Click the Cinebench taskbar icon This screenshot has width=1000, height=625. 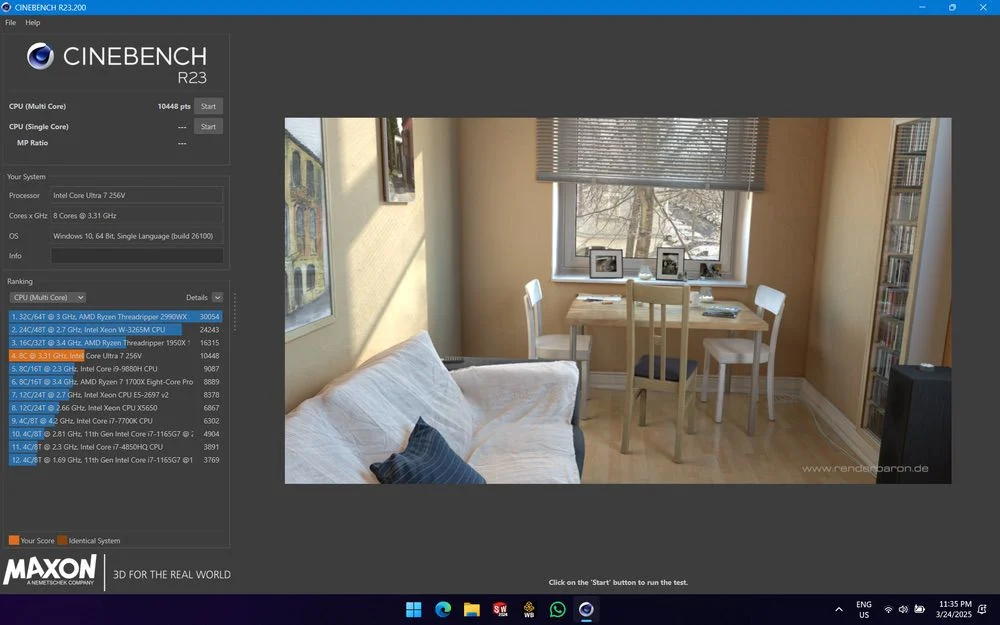[586, 610]
